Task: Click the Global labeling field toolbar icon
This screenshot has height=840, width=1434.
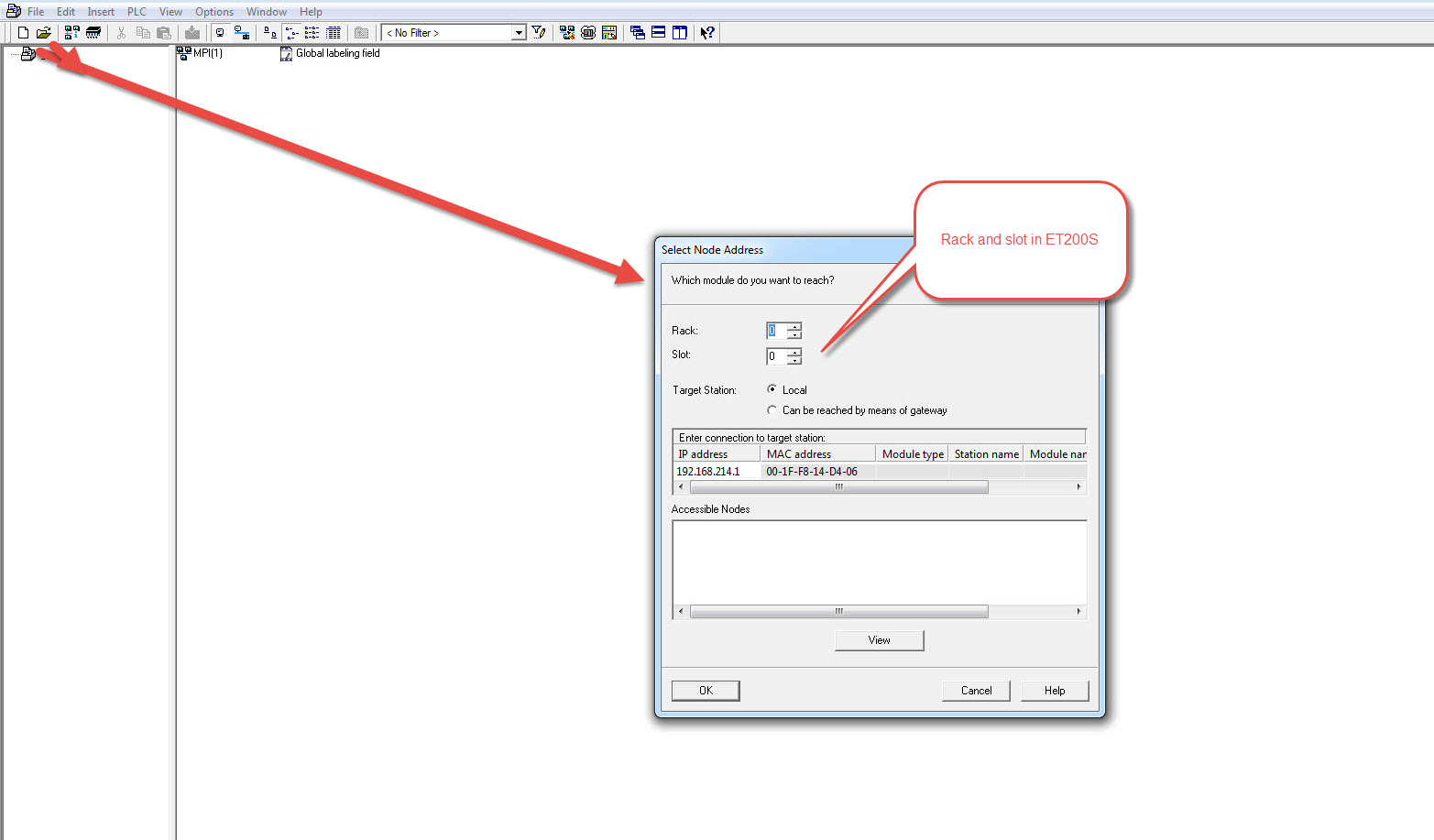Action: (609, 33)
